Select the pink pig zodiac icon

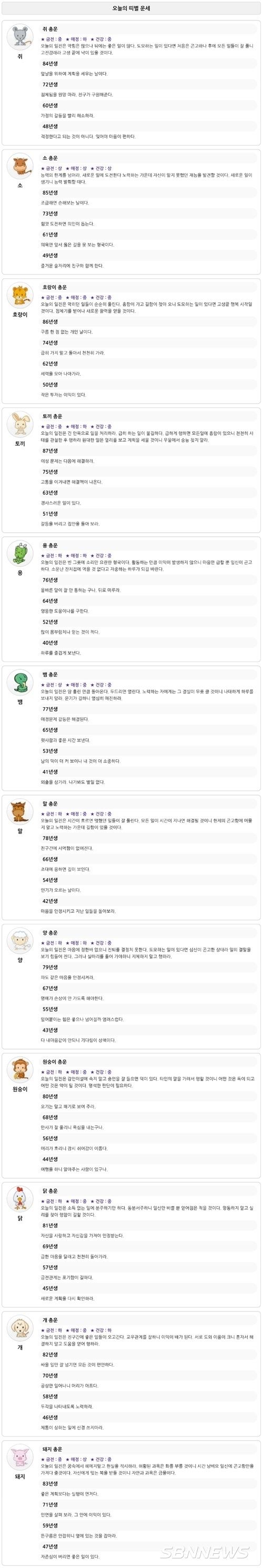20,1457
